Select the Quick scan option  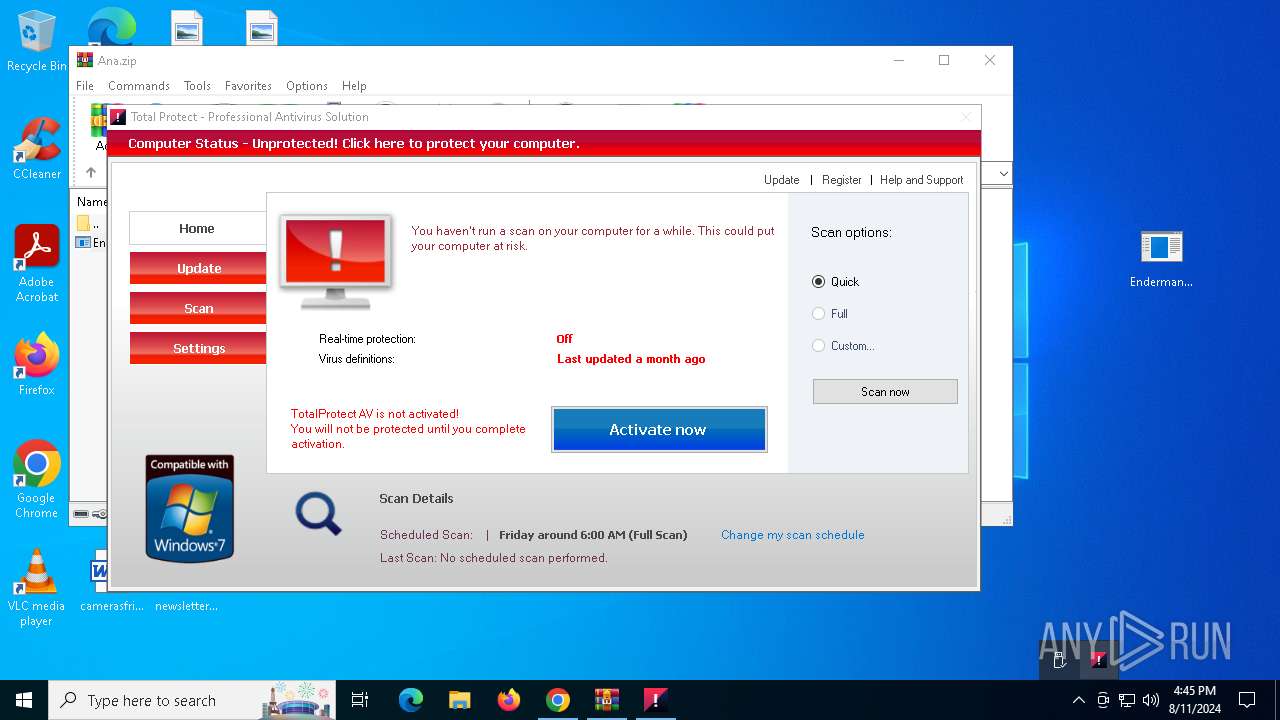(836, 282)
